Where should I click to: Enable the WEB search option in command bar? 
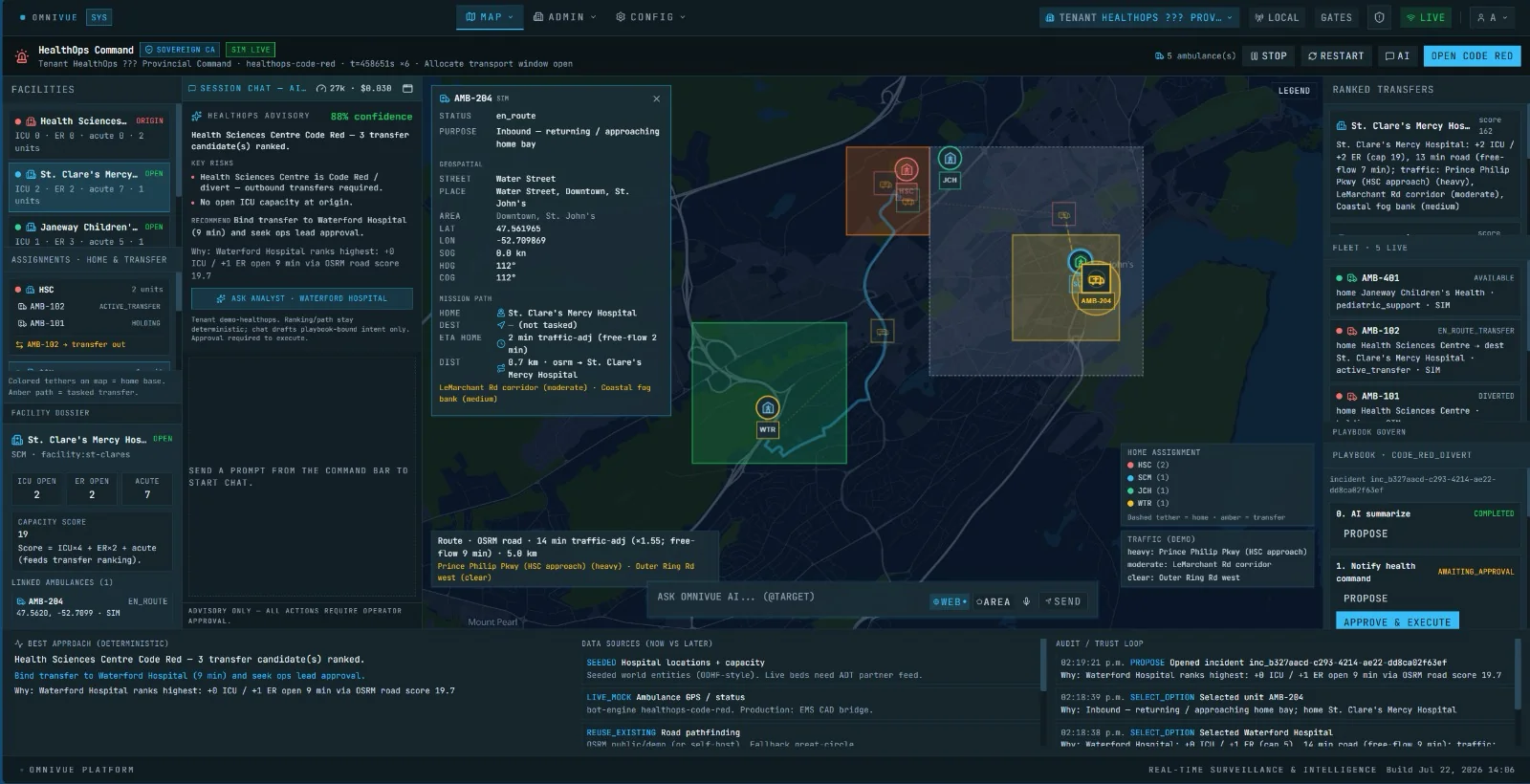click(x=950, y=601)
